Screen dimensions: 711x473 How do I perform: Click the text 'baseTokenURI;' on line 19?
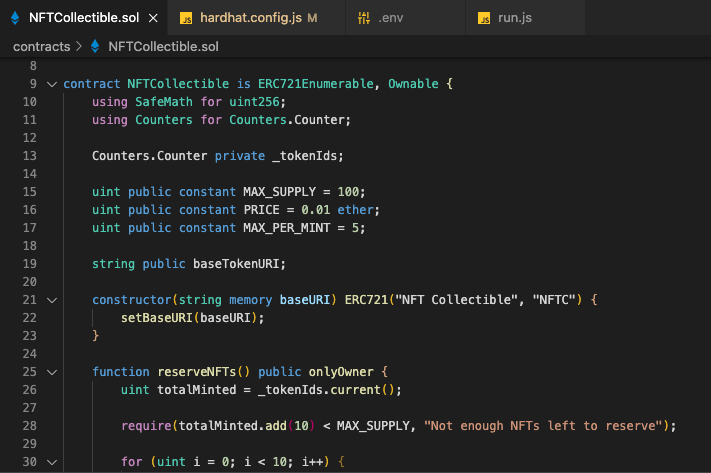[239, 264]
